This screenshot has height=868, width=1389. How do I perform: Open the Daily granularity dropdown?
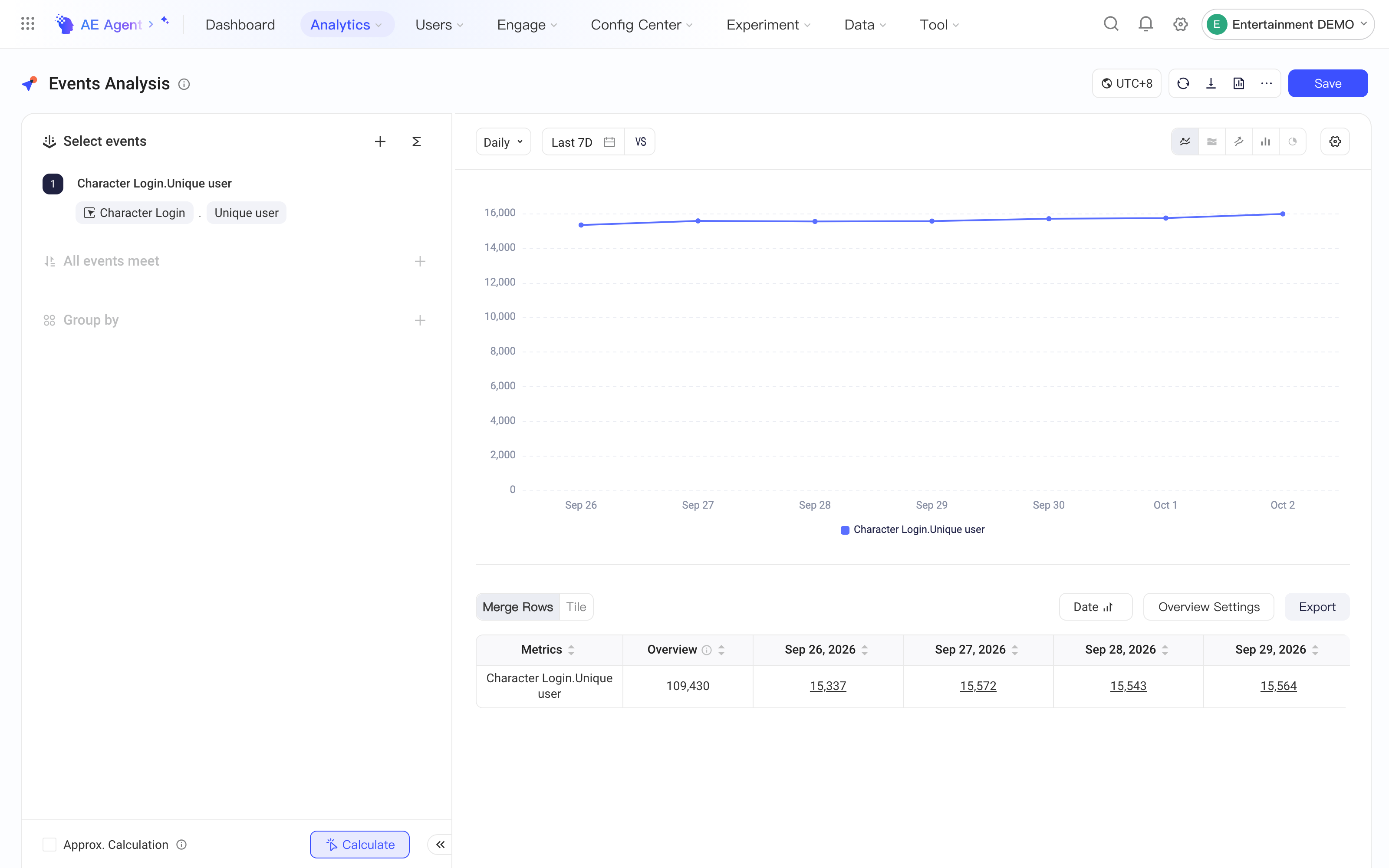pyautogui.click(x=503, y=142)
